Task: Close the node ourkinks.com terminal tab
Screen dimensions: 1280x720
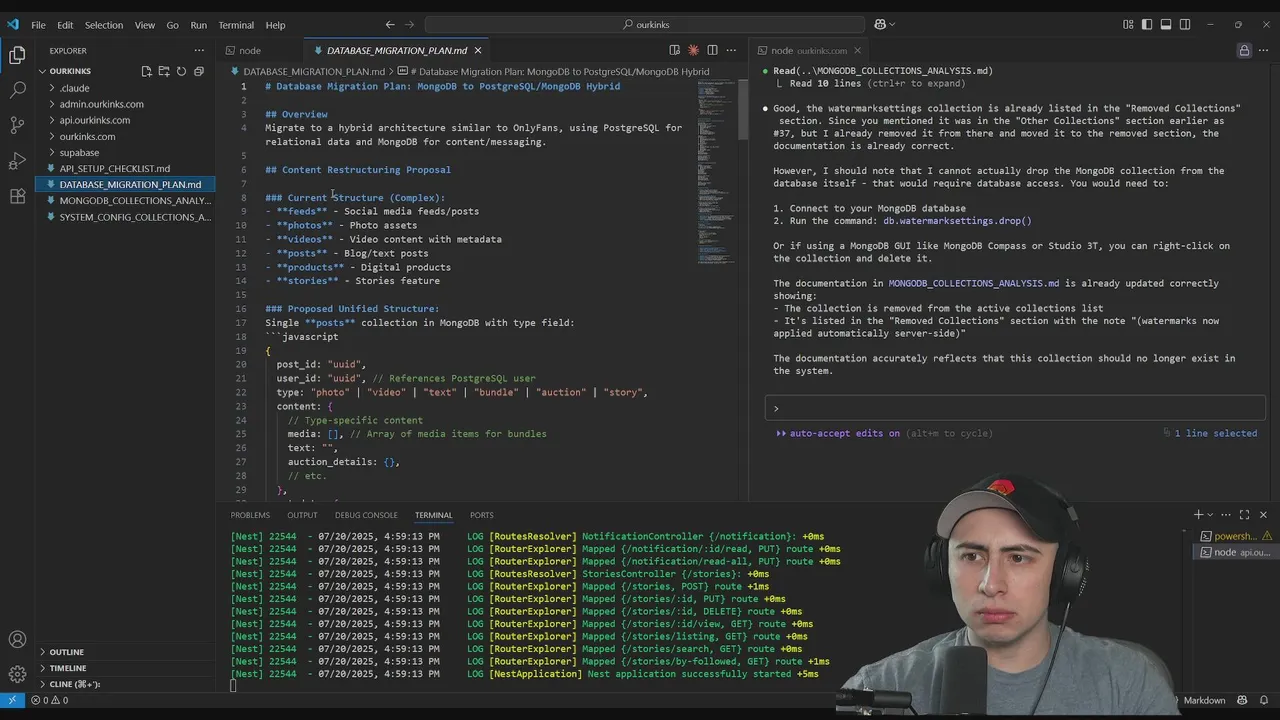Action: point(857,50)
